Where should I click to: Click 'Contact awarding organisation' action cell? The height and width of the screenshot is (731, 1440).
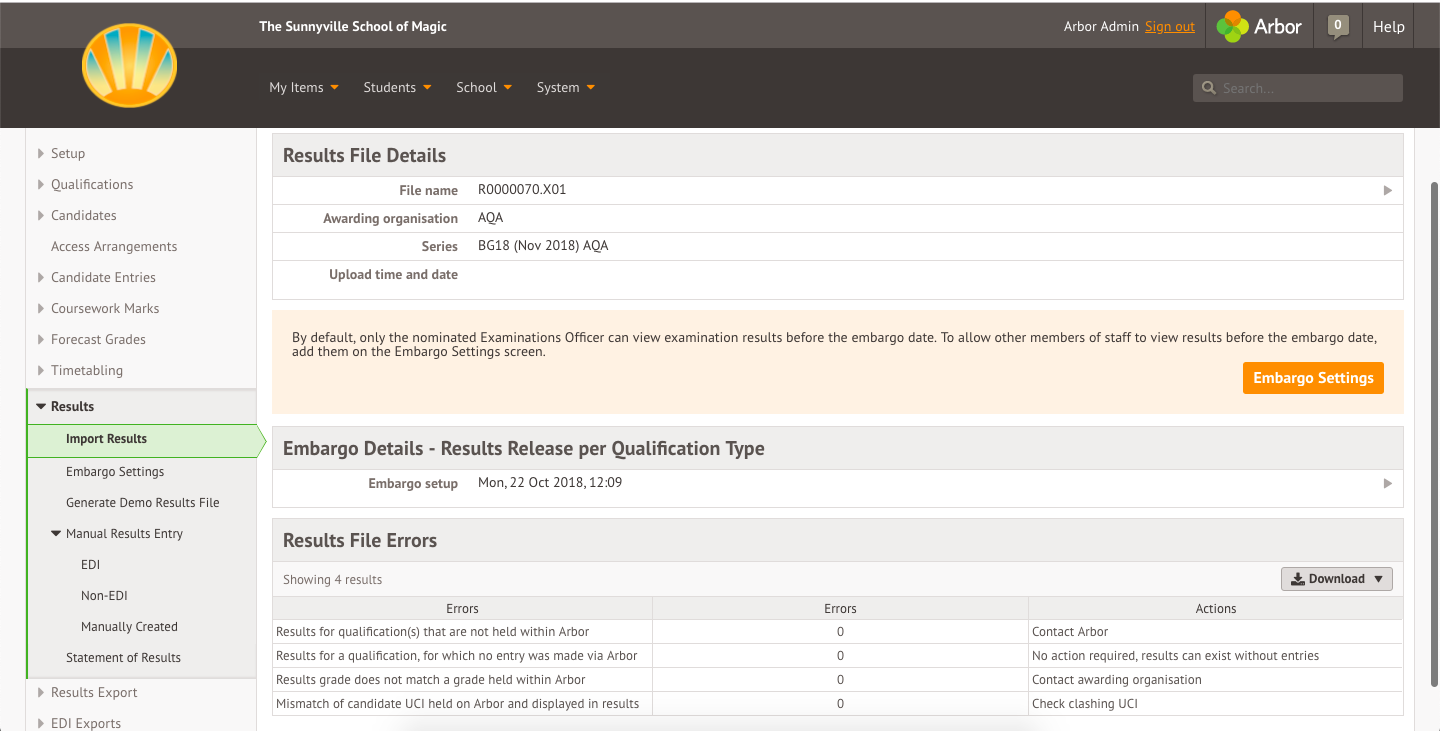point(1215,680)
